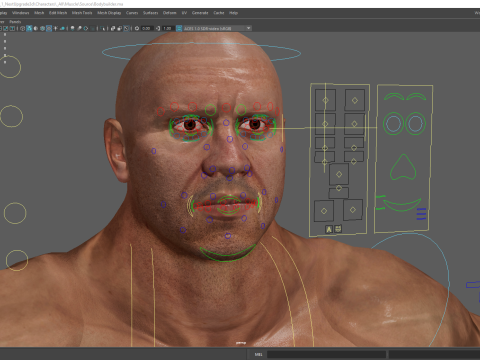Viewport: 480px width, 360px height.
Task: Toggle multisample anti-aliasing icon
Action: tap(86, 28)
